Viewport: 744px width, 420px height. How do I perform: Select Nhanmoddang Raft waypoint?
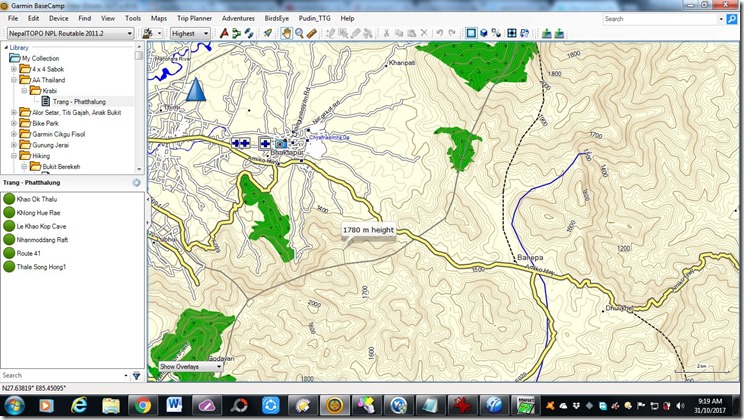coord(42,240)
